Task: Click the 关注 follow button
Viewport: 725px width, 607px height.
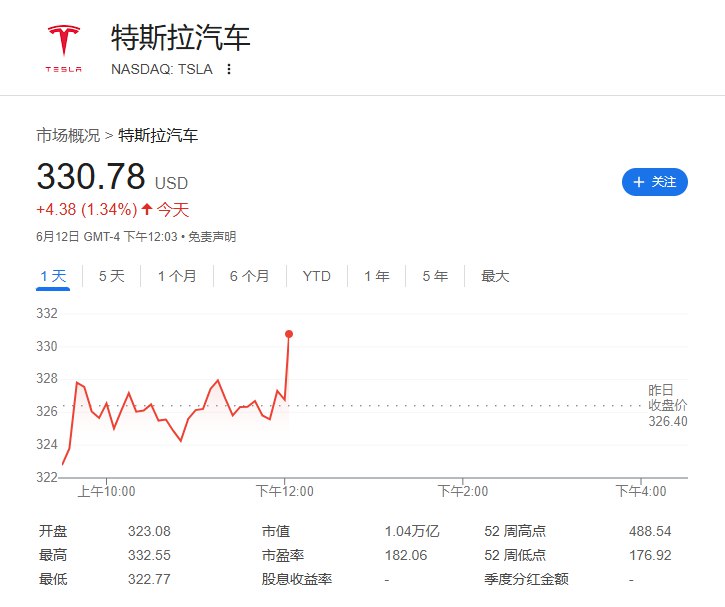Action: pyautogui.click(x=655, y=182)
